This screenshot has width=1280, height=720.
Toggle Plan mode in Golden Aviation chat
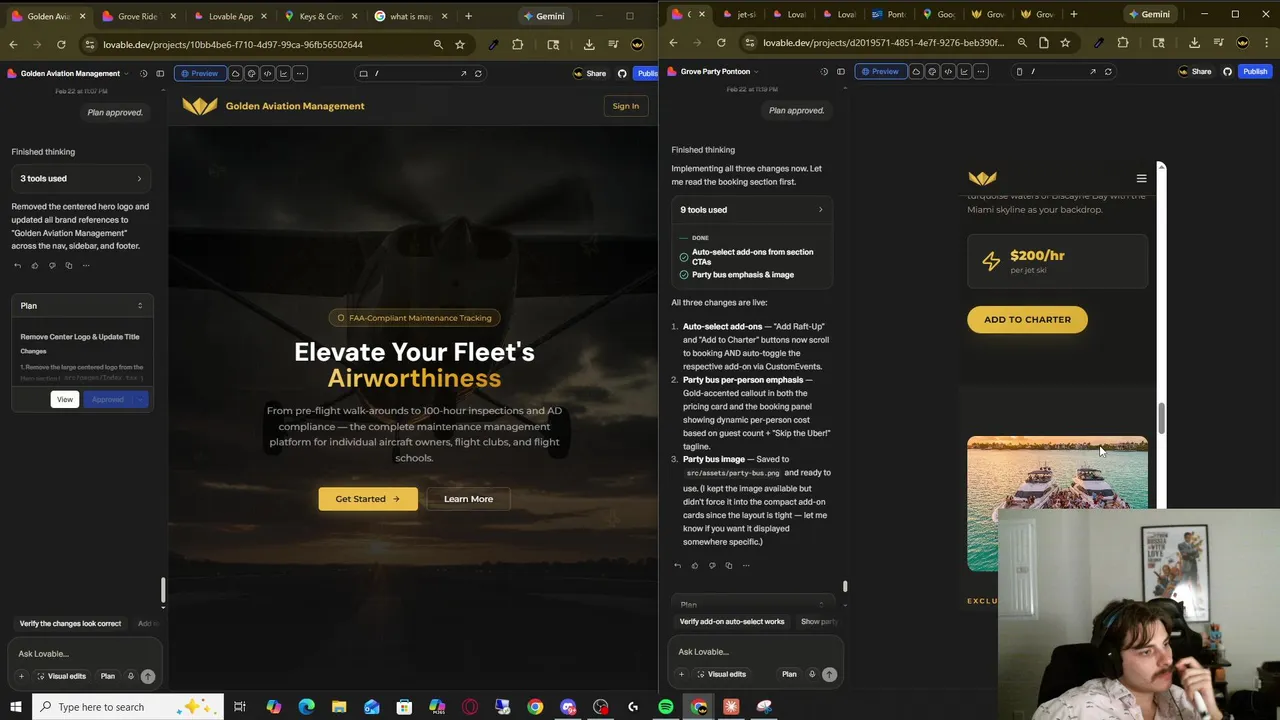[x=107, y=676]
